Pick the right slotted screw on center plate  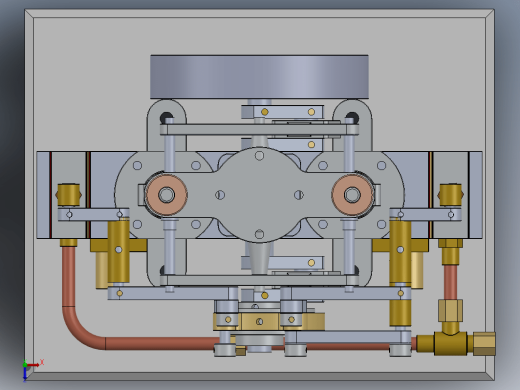299,195
